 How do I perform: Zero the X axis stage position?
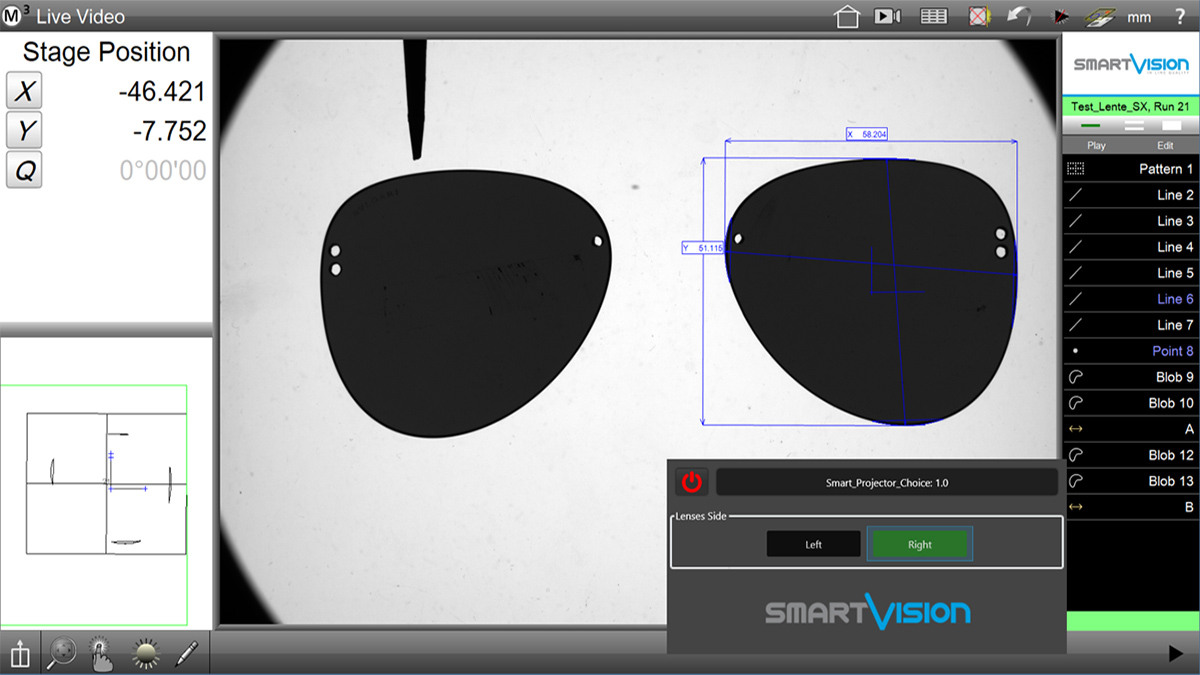pos(24,92)
